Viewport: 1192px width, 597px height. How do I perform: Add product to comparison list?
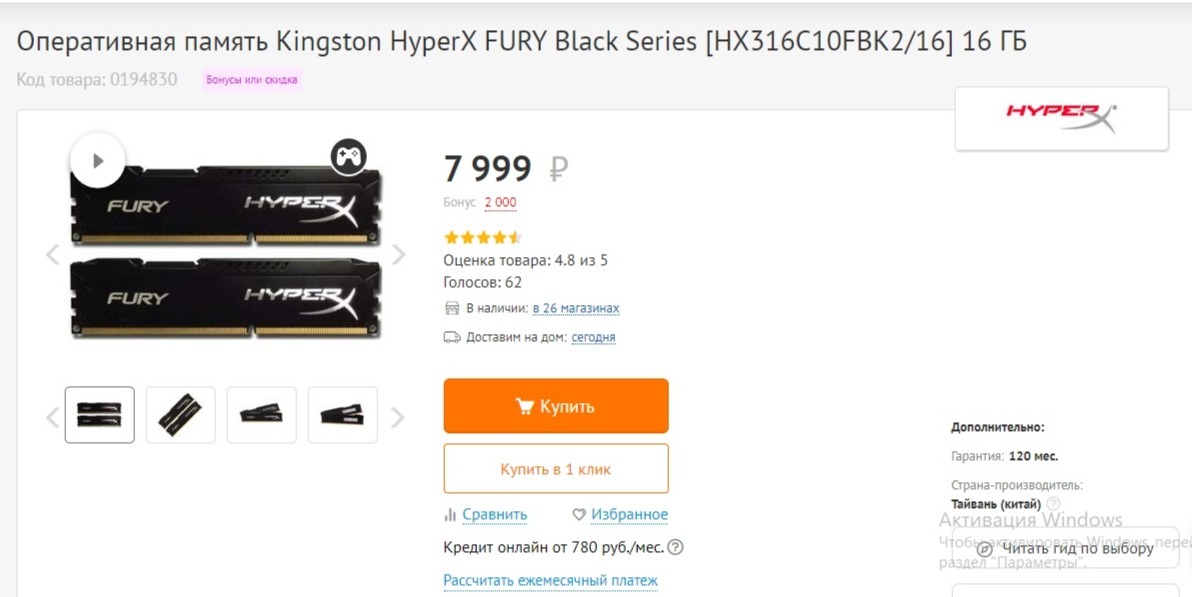pos(486,515)
